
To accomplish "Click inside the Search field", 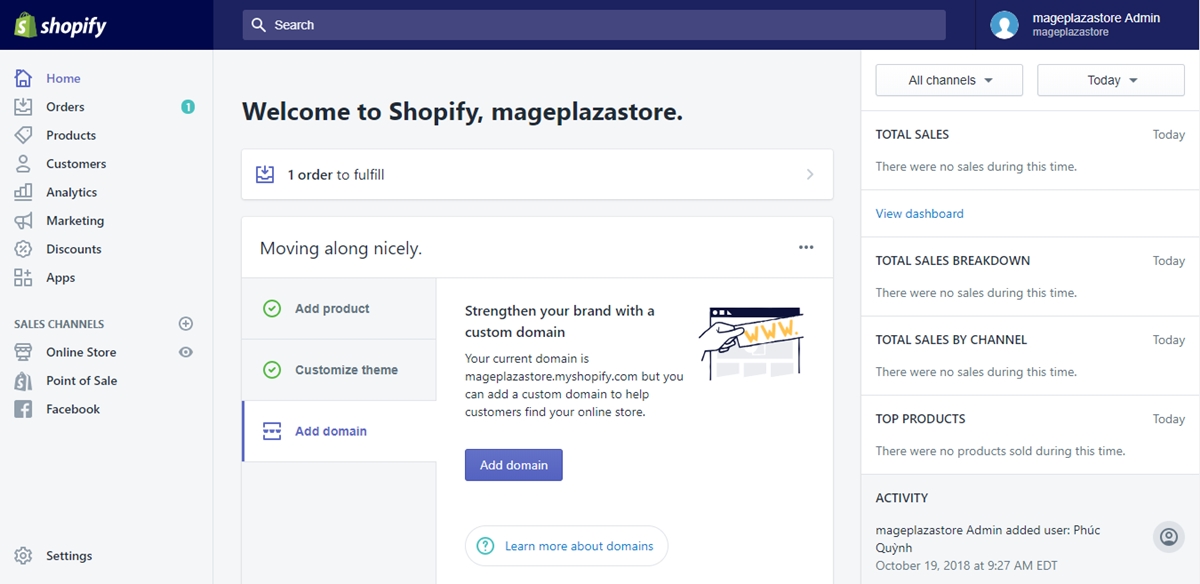I will click(x=594, y=25).
